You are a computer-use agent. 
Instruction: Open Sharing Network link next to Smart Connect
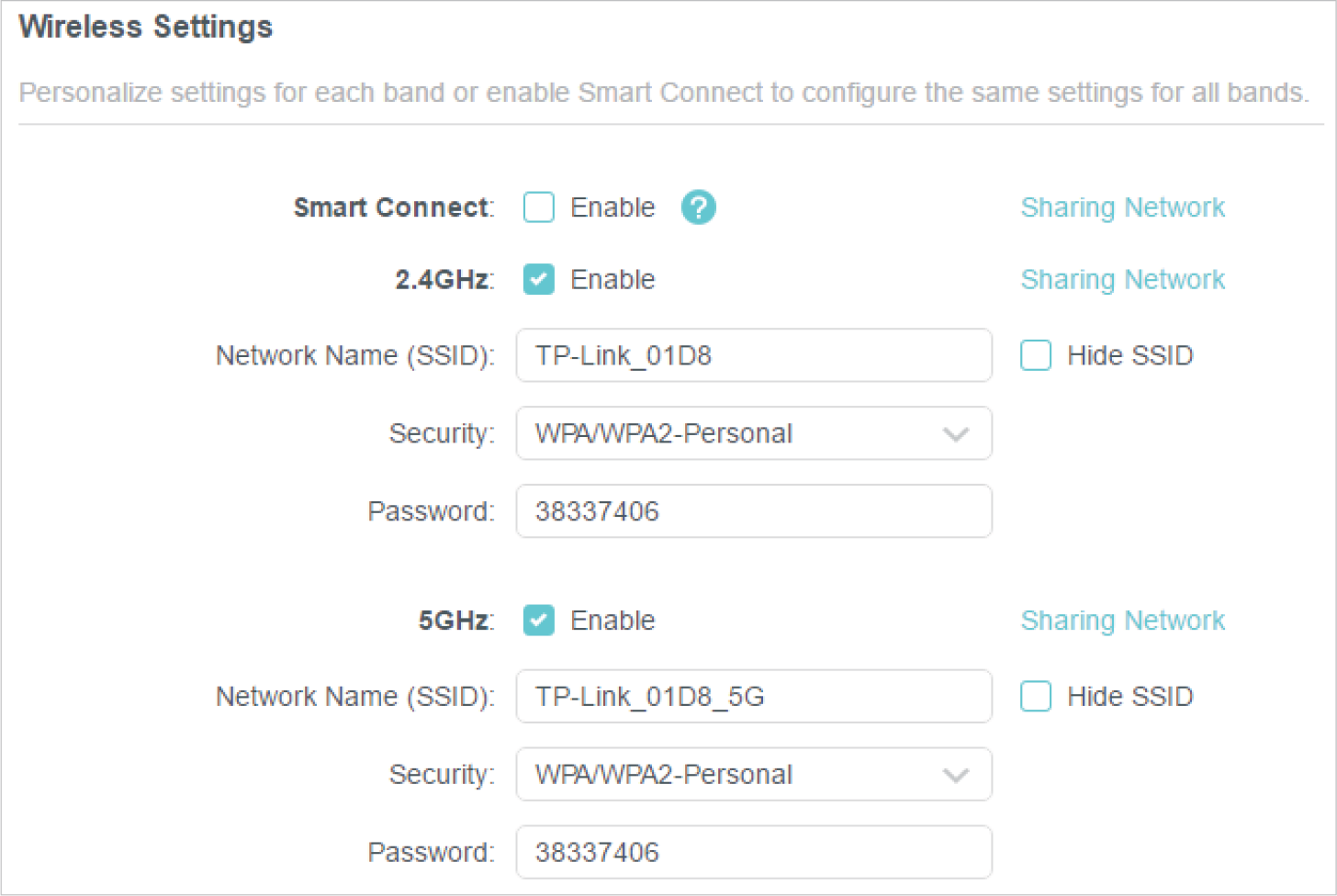1122,207
